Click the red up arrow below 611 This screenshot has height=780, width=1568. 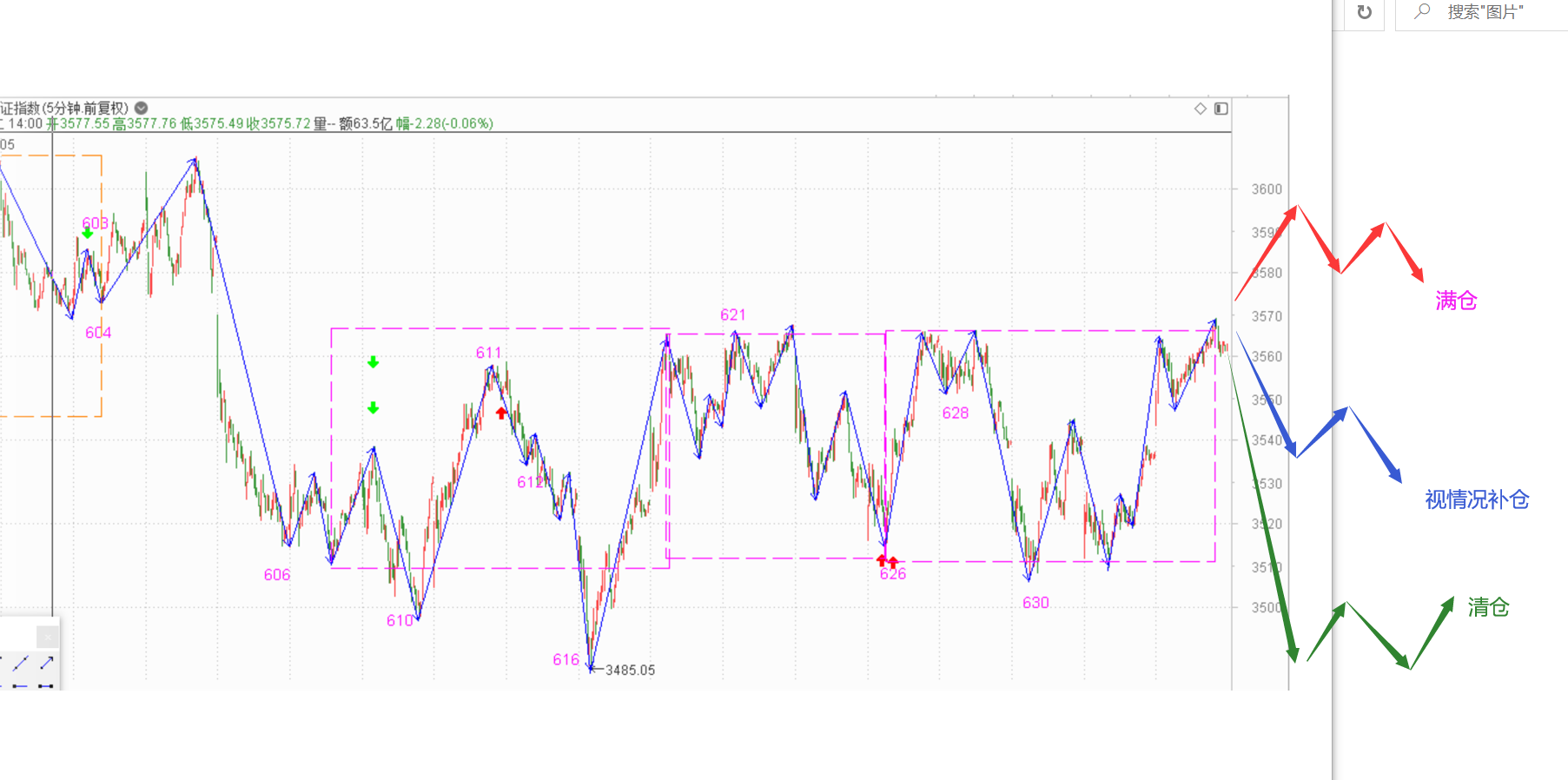click(501, 413)
